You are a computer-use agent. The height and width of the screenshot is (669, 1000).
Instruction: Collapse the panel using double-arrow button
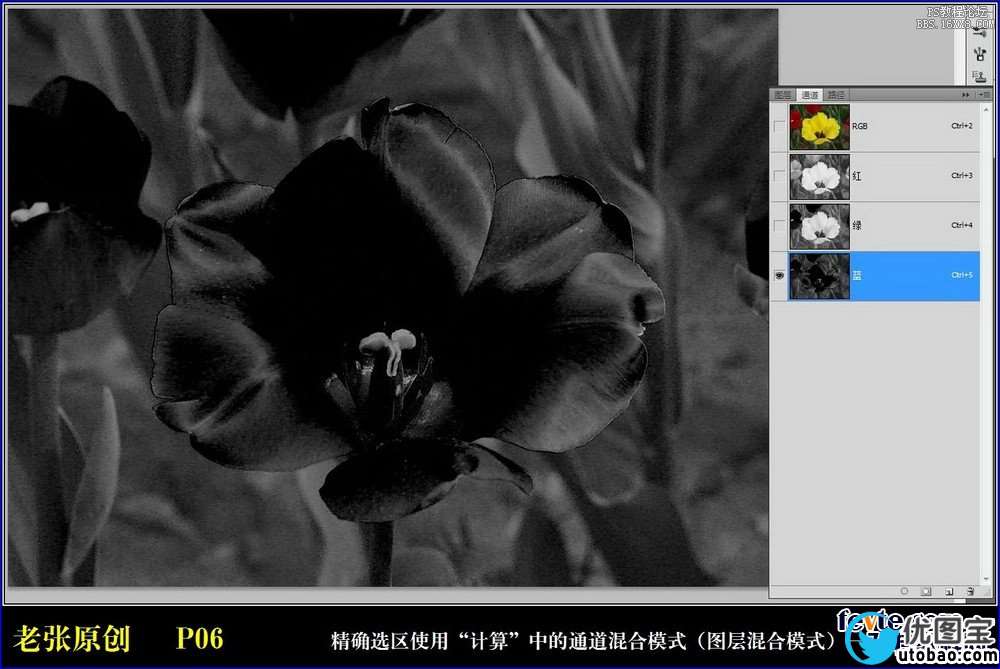965,94
